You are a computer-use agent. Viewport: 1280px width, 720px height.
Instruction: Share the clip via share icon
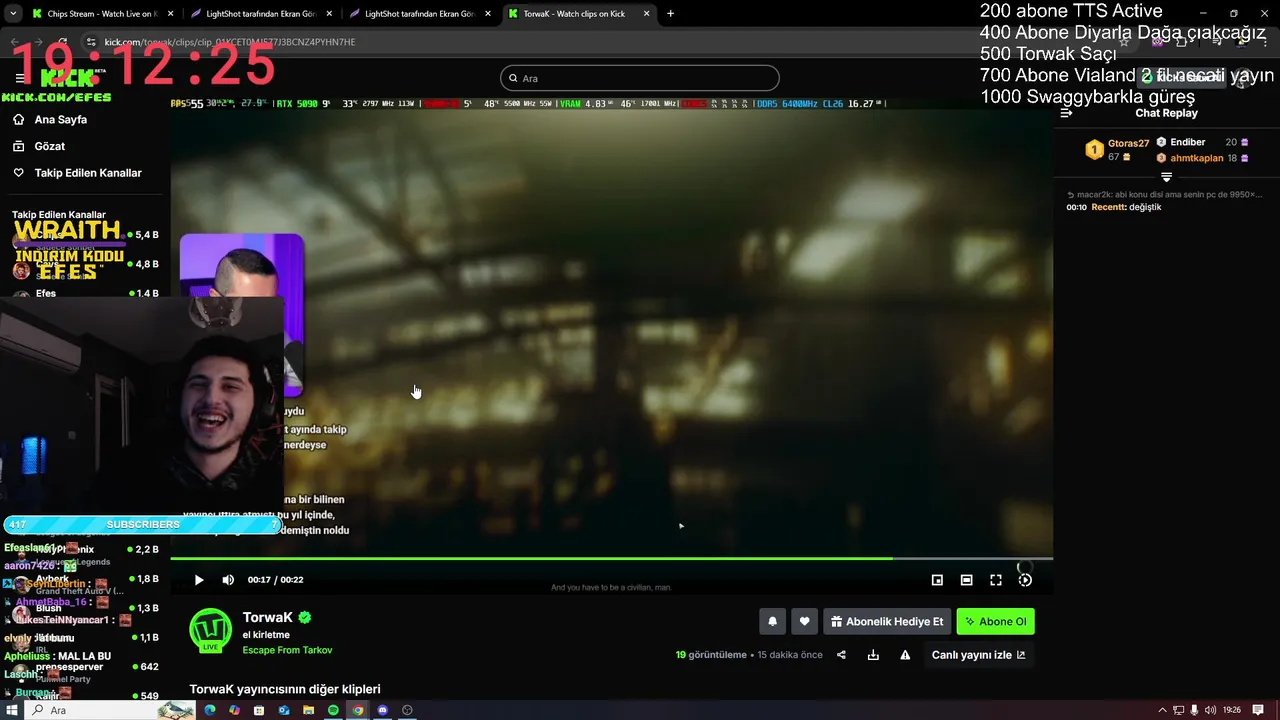[x=841, y=655]
